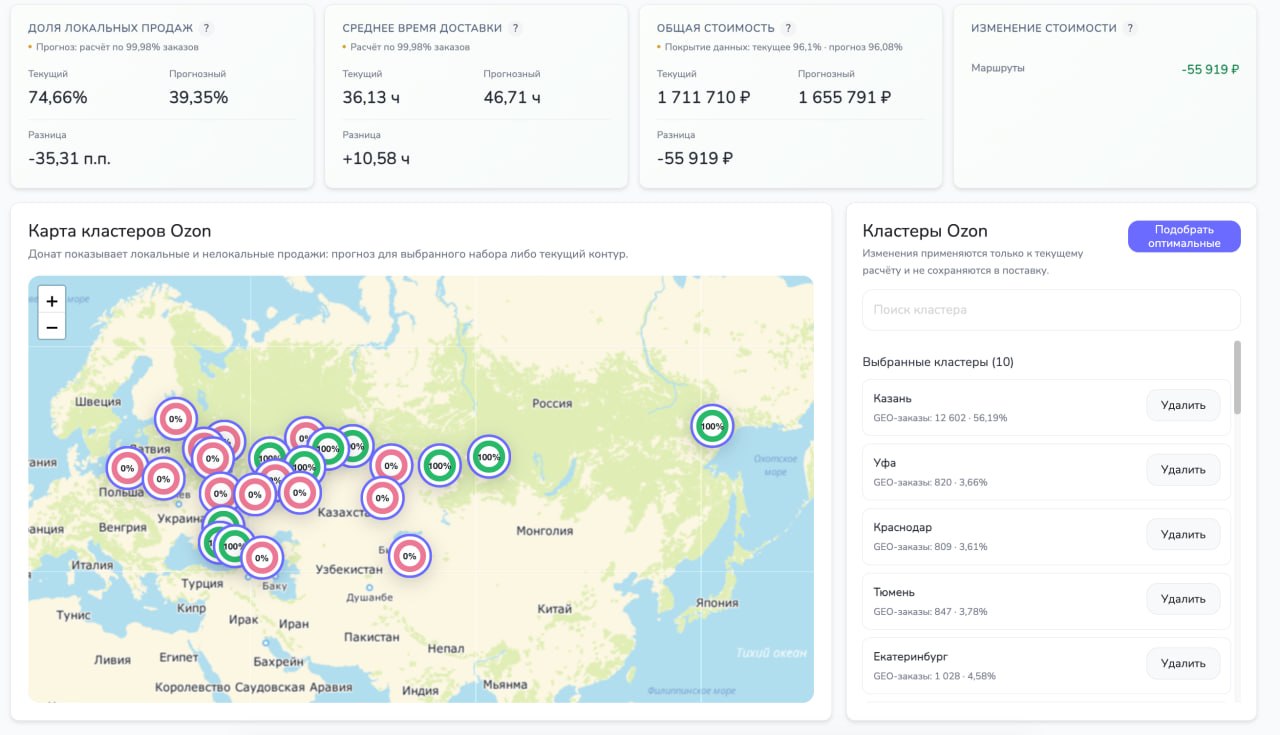Open help icon next to Среднее время доставки
Image resolution: width=1280 pixels, height=735 pixels.
click(x=515, y=28)
